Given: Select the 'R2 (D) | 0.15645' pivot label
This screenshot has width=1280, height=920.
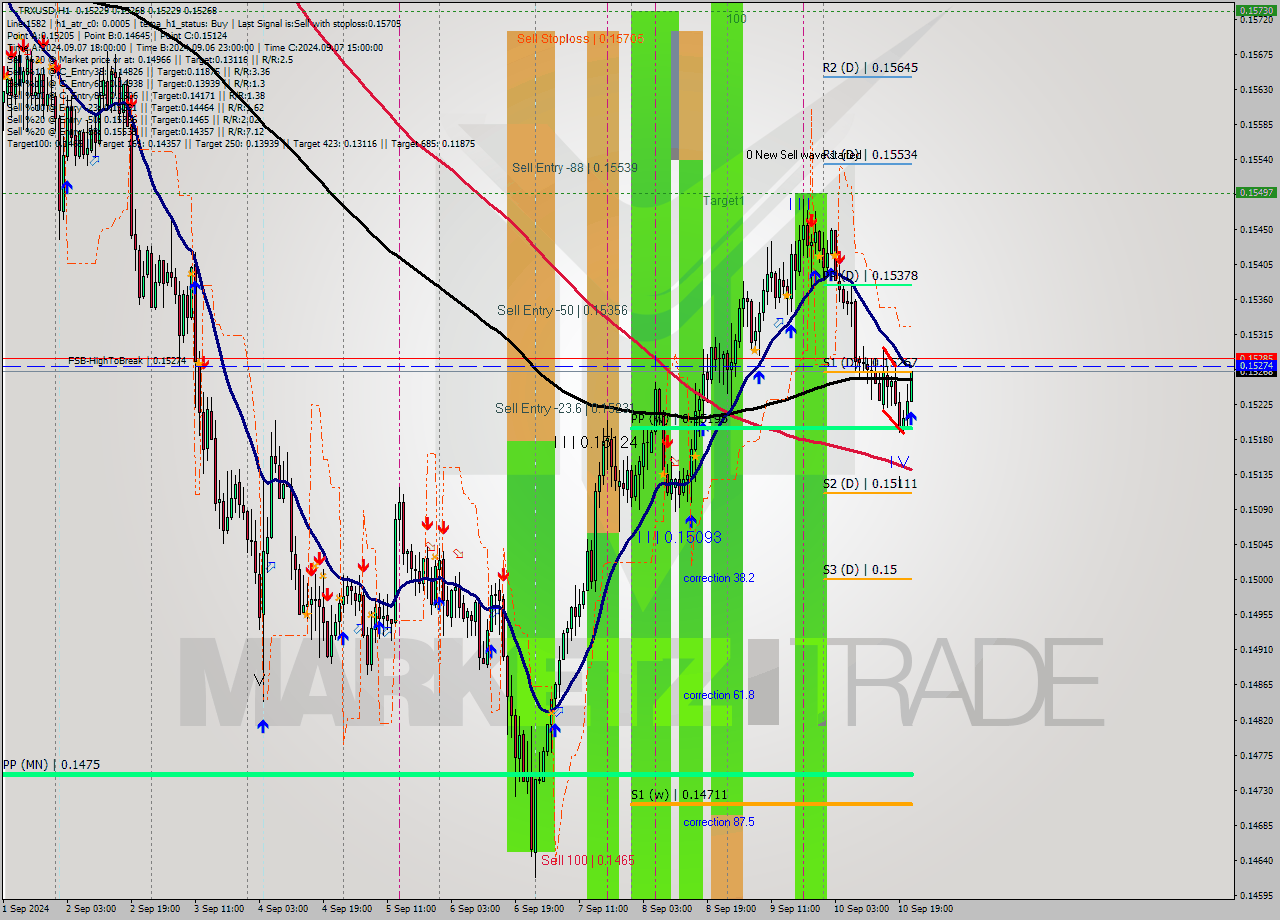Looking at the screenshot, I should pyautogui.click(x=870, y=68).
